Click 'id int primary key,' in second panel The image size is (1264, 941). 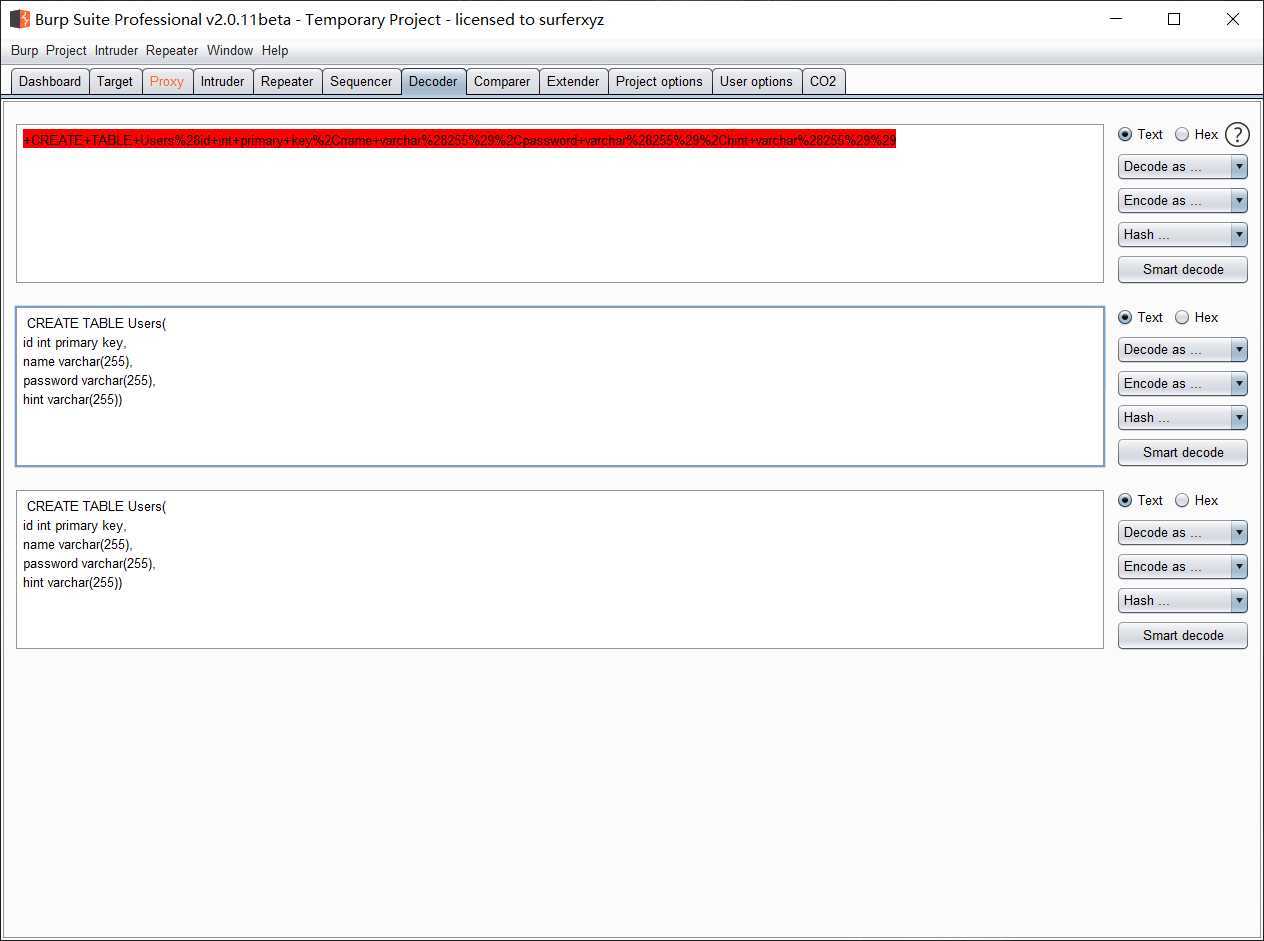[x=74, y=342]
